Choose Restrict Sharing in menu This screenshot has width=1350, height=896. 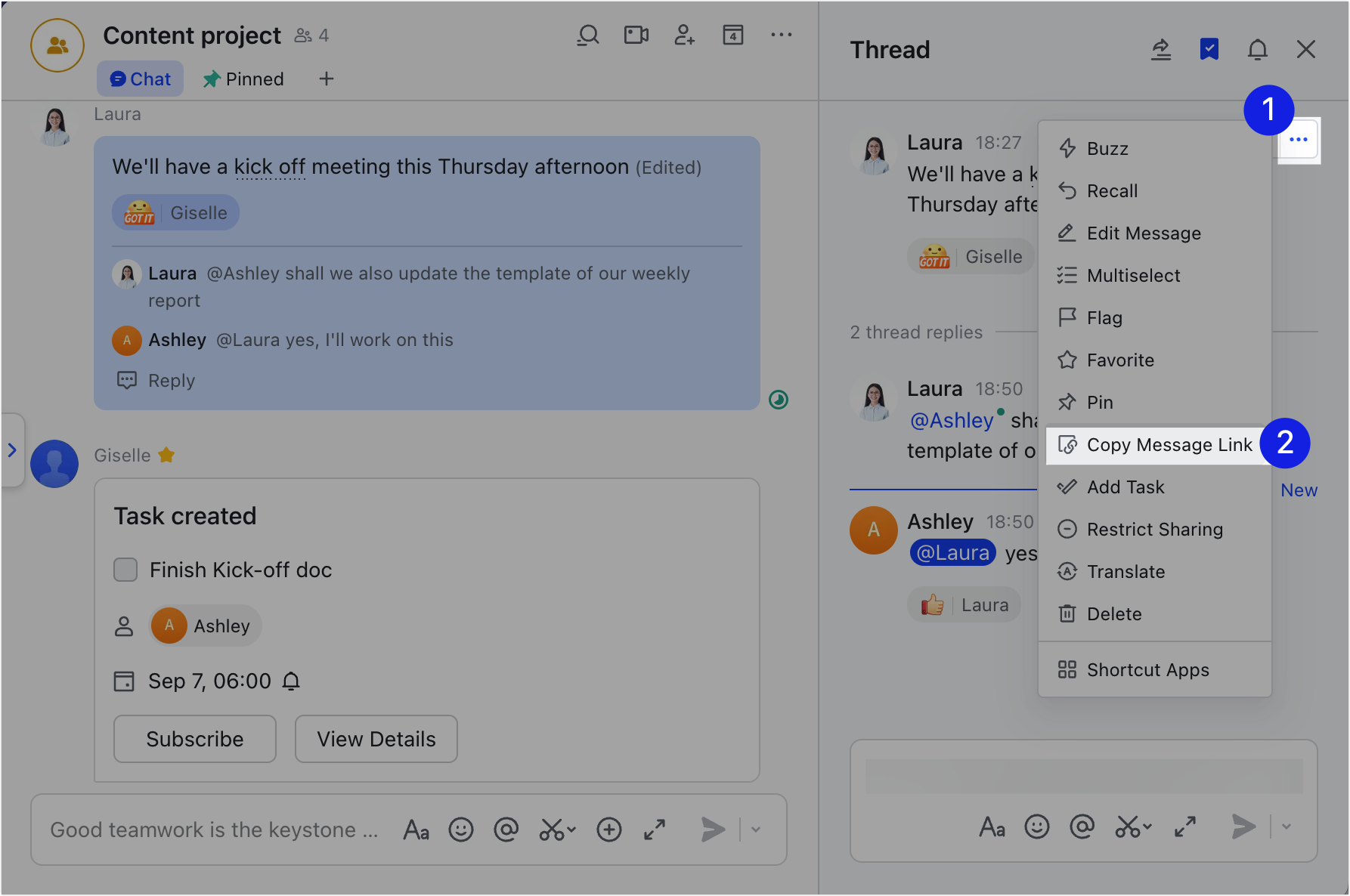(1155, 530)
